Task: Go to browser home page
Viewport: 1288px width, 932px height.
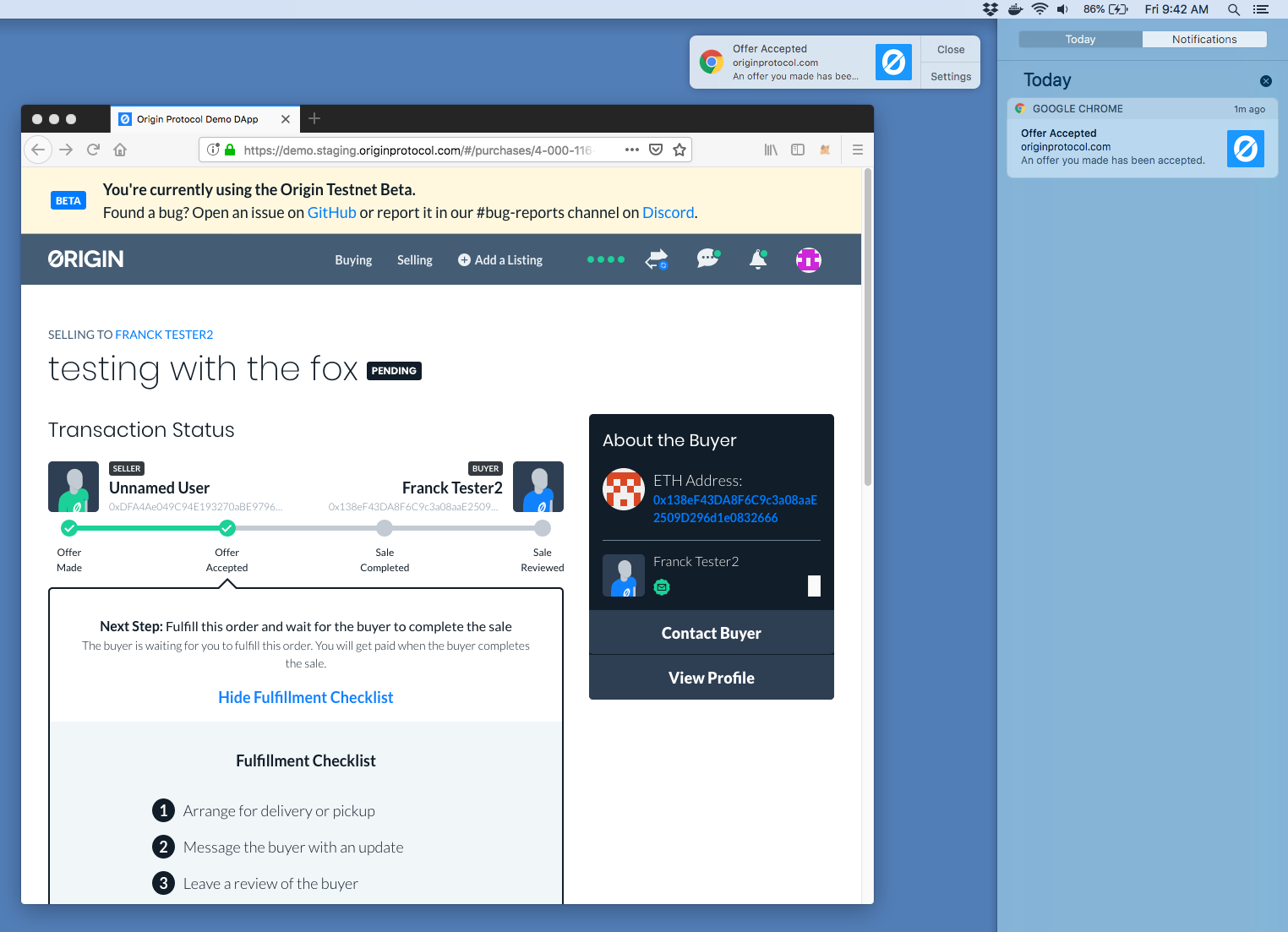Action: pos(120,150)
